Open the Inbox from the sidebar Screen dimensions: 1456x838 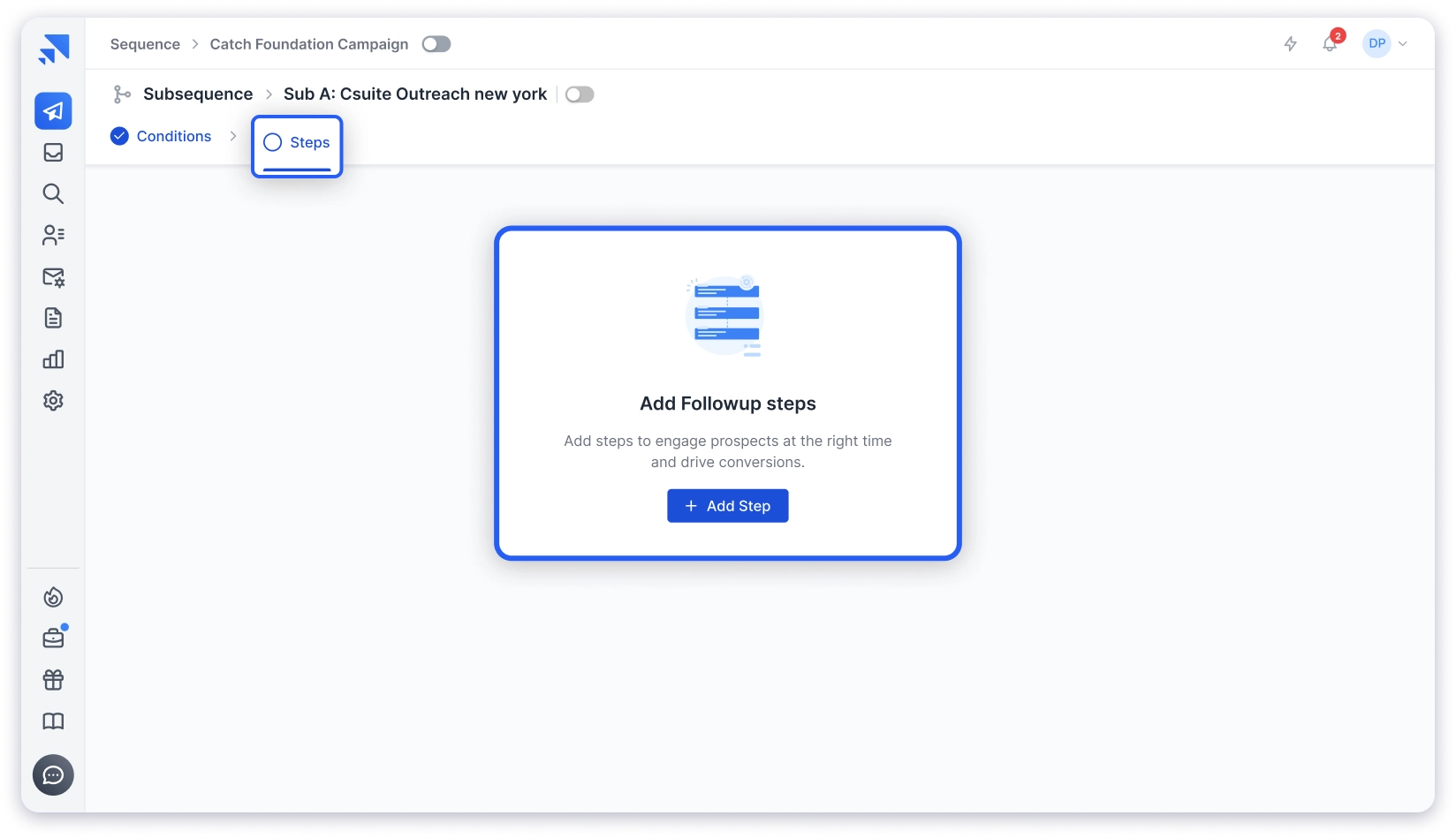53,152
